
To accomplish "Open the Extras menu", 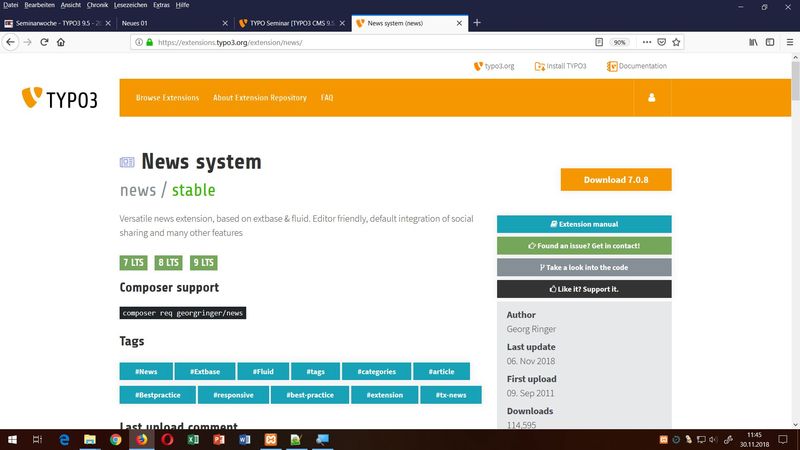I will pos(161,5).
